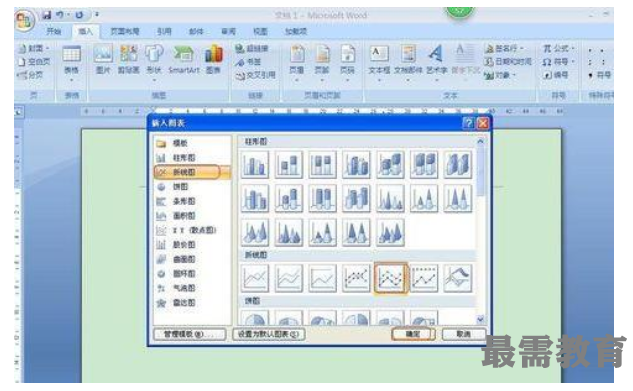Switch to Mailings (邮件) tab
633x391 pixels.
pos(196,31)
